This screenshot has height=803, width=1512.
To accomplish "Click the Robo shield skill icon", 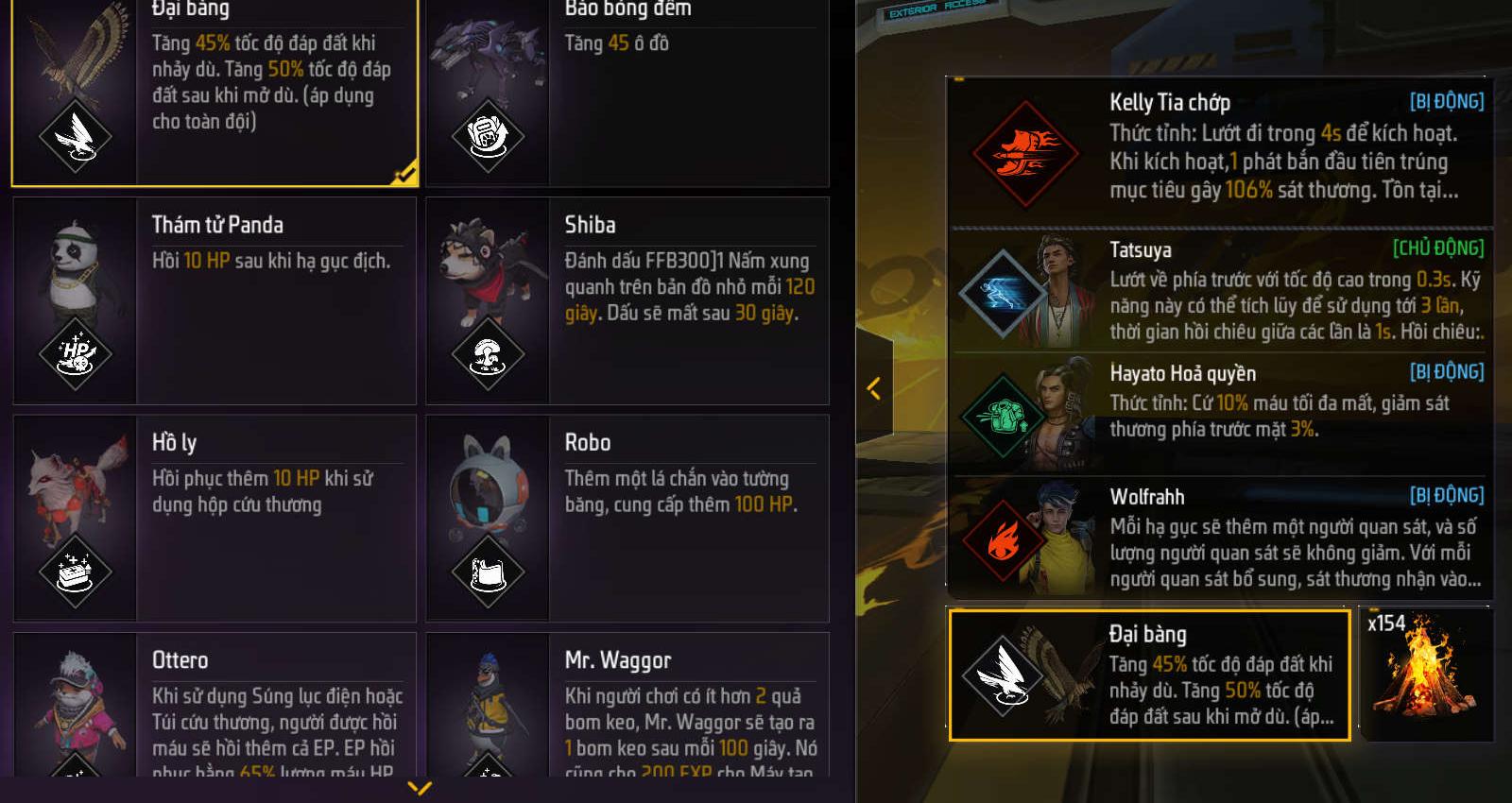I will (x=488, y=571).
